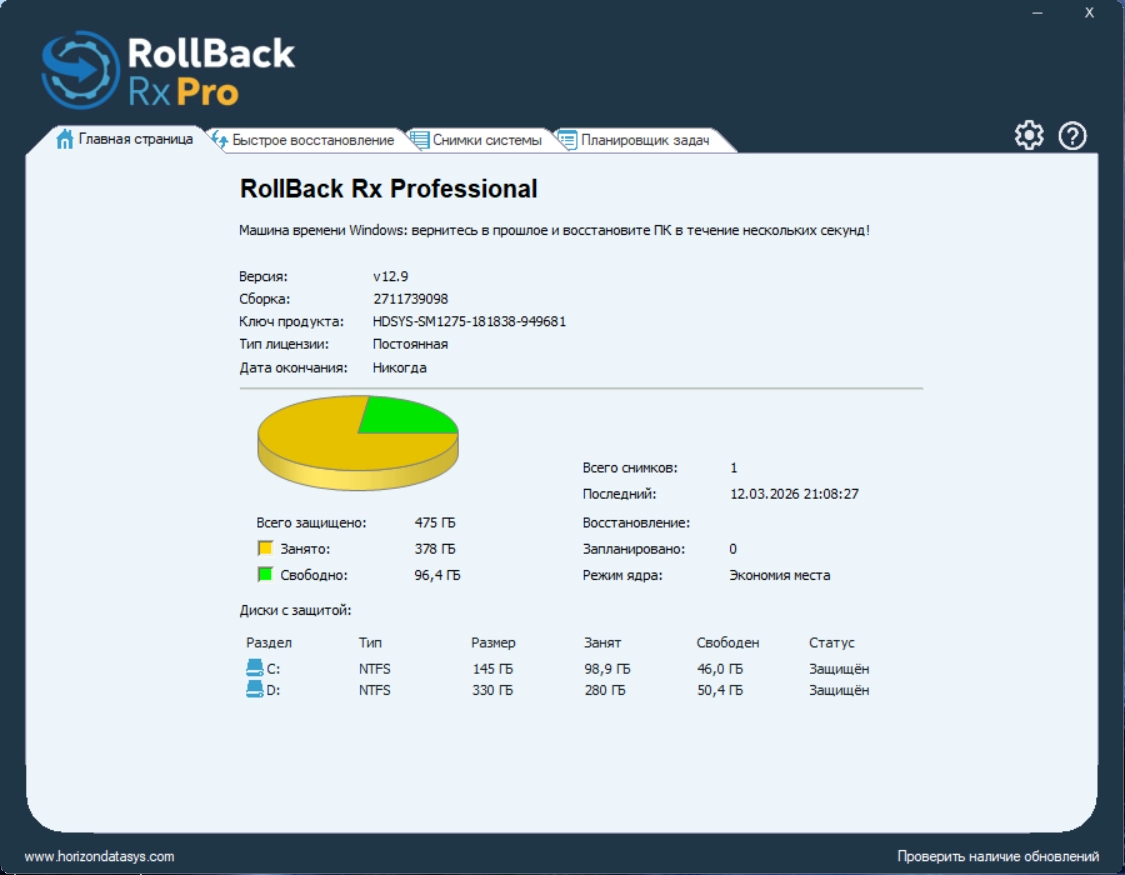The image size is (1125, 875).
Task: Click the Раздел column header
Action: tap(268, 642)
